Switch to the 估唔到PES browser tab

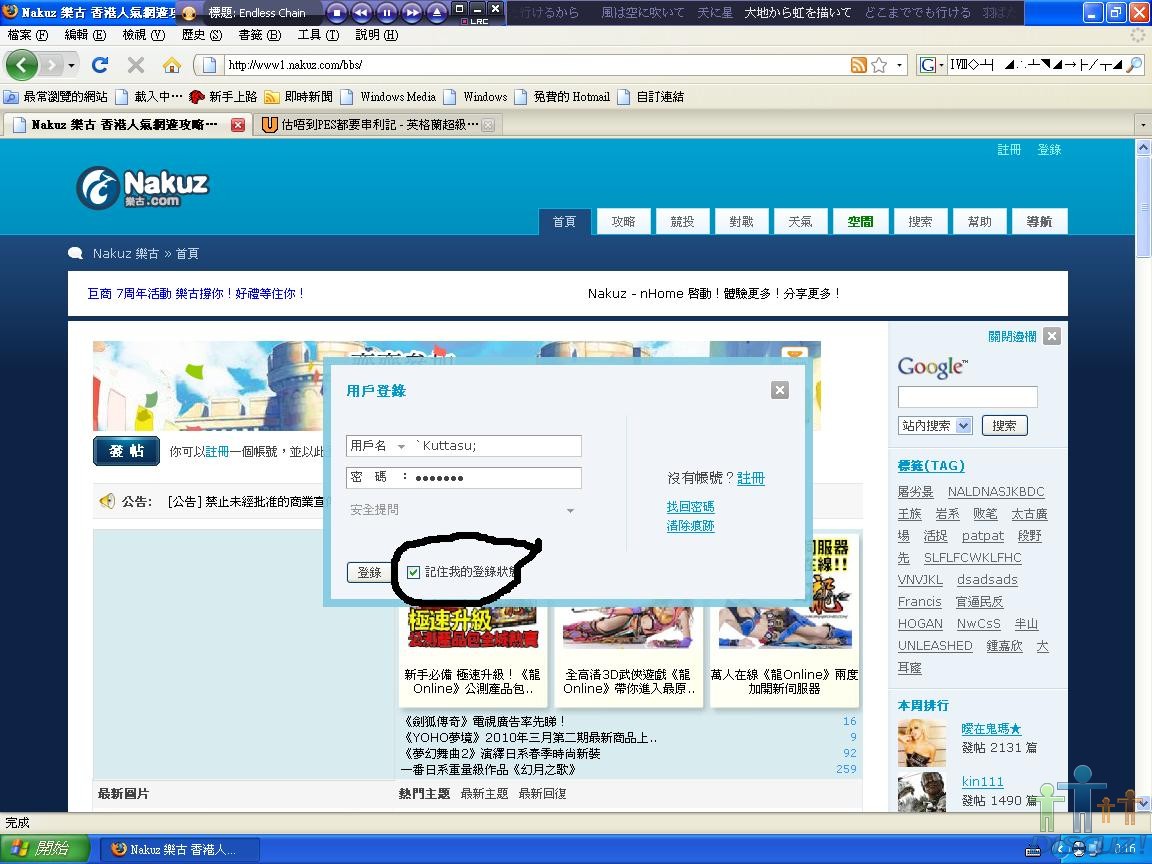click(x=379, y=125)
